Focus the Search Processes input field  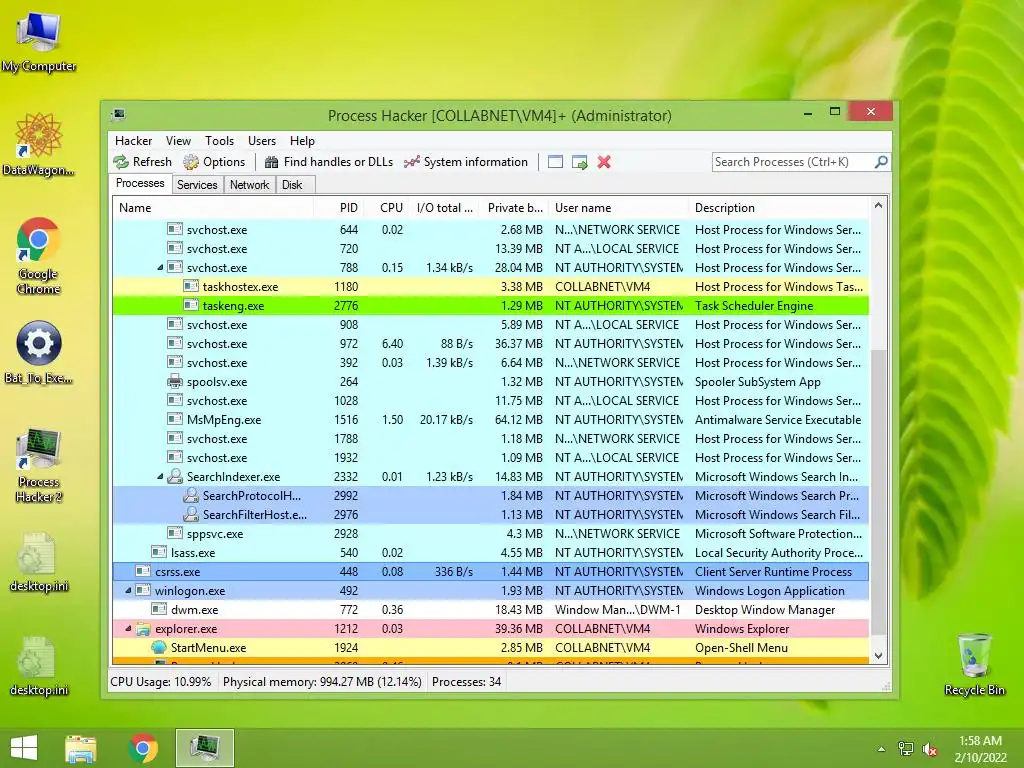793,162
